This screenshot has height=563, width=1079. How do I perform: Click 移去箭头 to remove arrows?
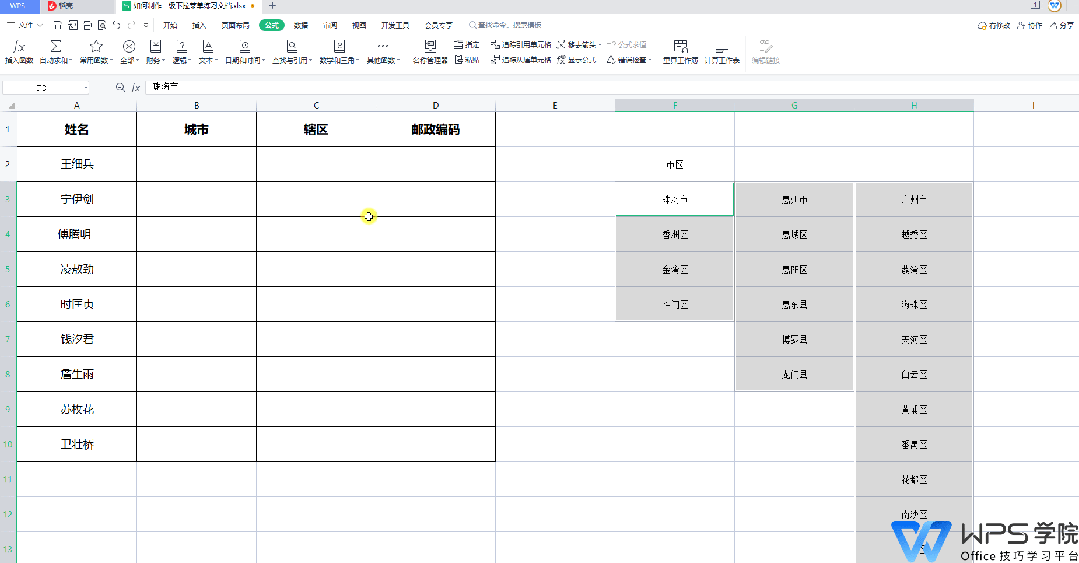click(578, 44)
